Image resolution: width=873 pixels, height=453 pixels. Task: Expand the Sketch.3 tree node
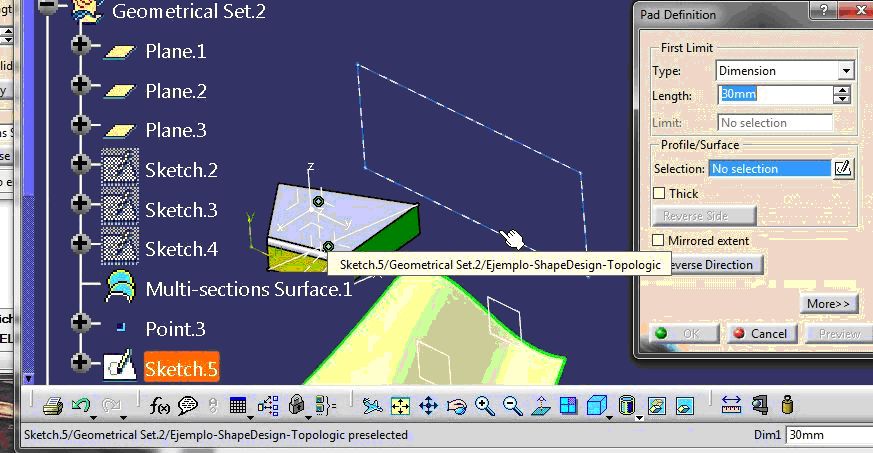point(81,209)
